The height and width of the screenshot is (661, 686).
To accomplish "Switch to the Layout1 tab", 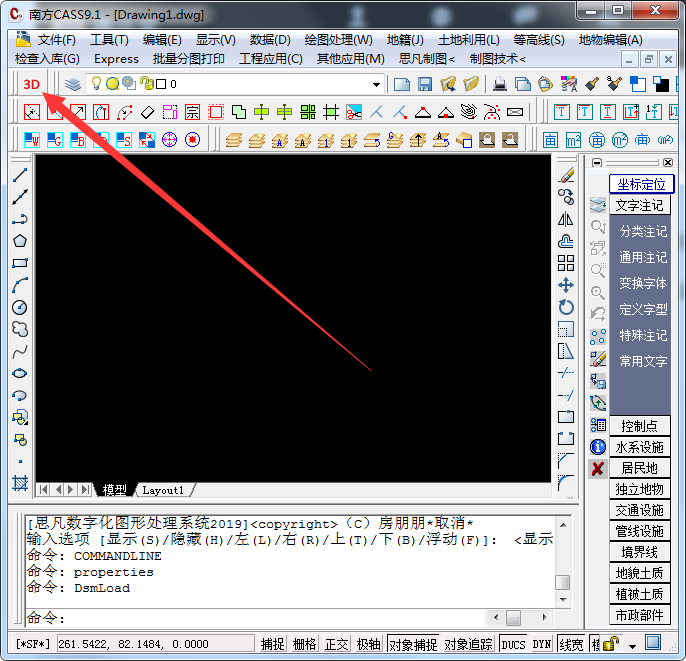I will (x=163, y=490).
